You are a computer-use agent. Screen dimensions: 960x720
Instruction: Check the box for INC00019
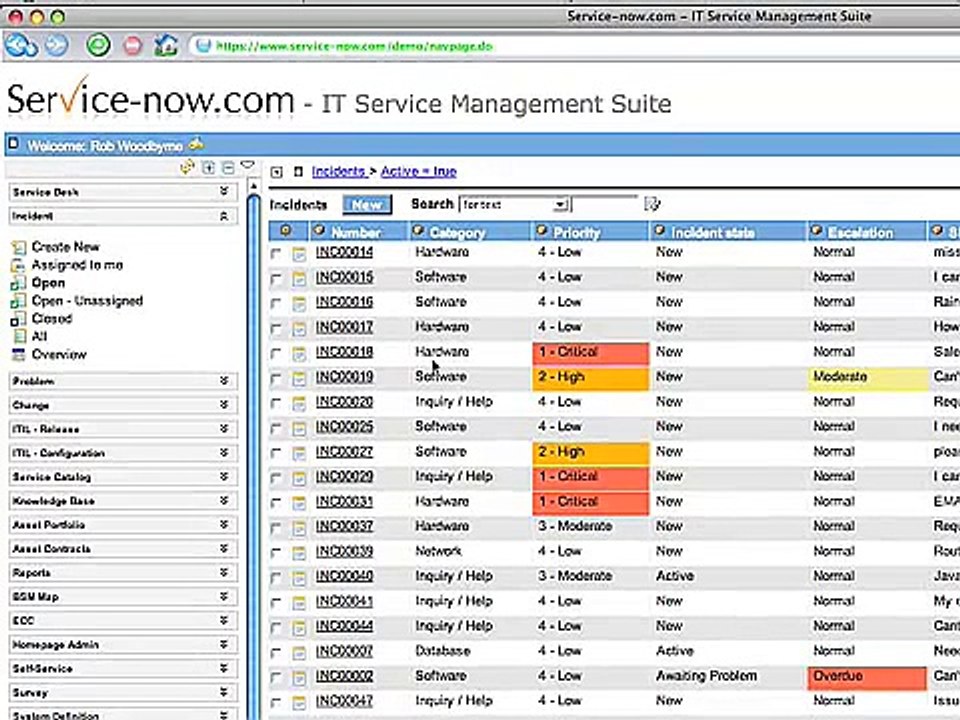(276, 378)
